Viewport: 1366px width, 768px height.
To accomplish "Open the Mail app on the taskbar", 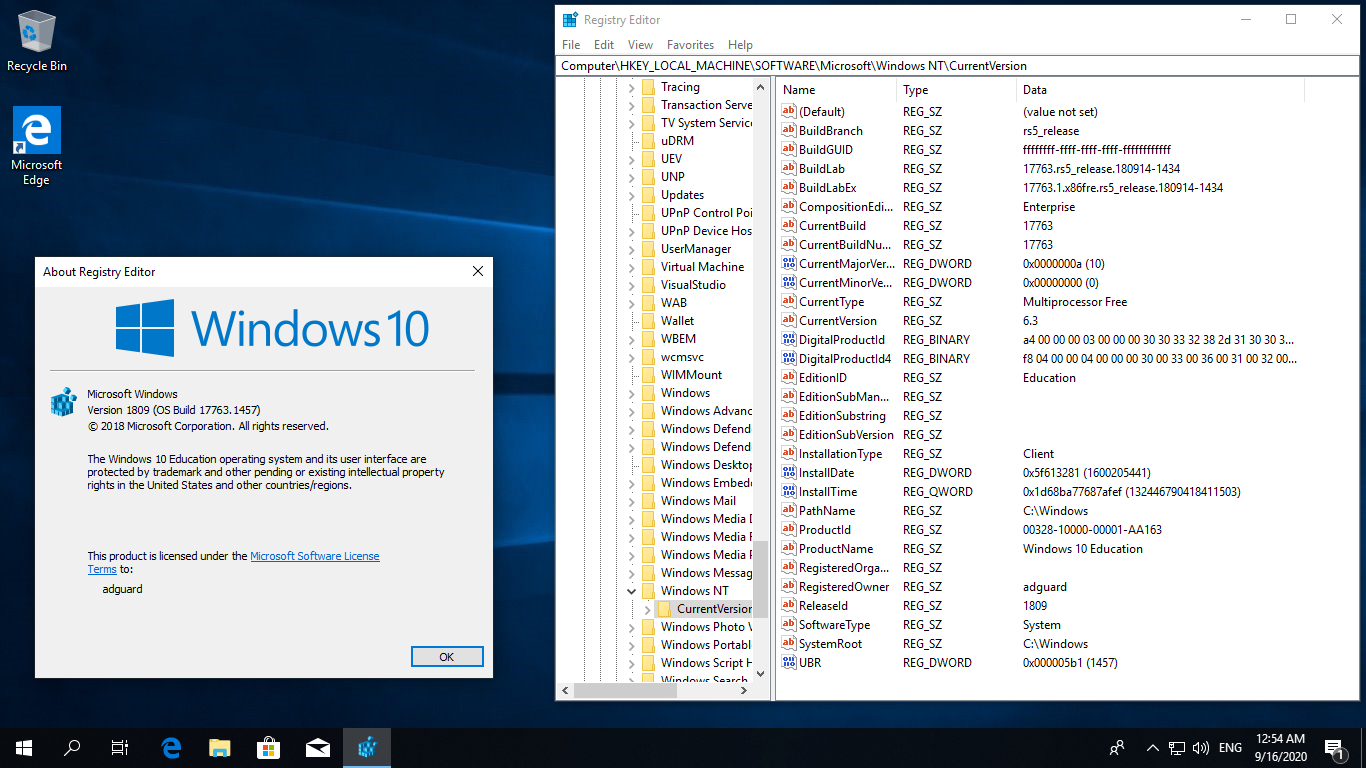I will pyautogui.click(x=318, y=747).
